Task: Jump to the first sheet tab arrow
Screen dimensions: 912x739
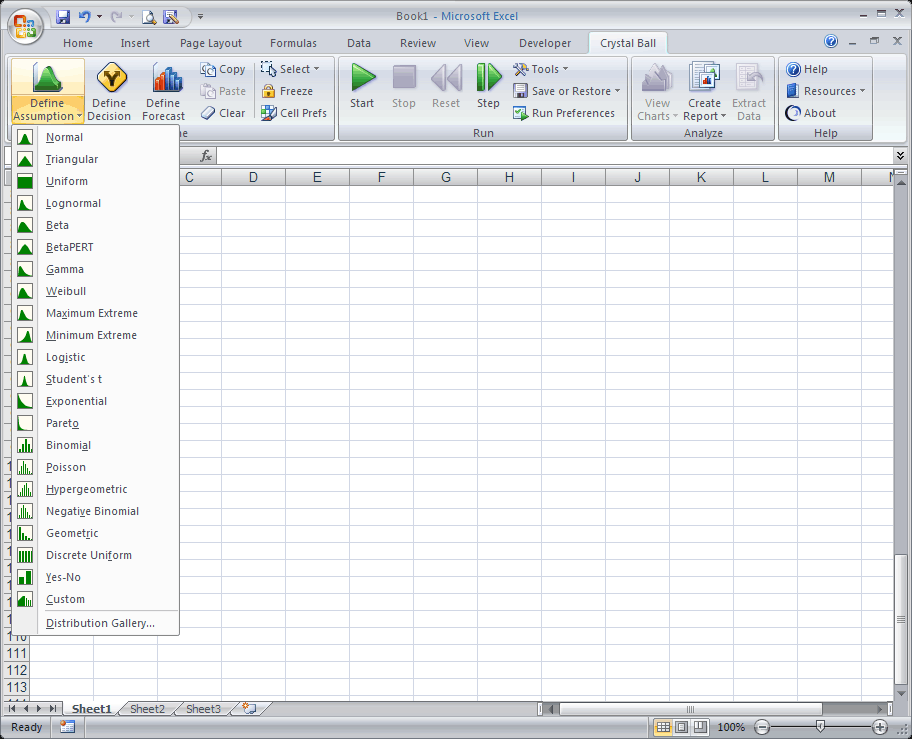Action: pos(12,709)
